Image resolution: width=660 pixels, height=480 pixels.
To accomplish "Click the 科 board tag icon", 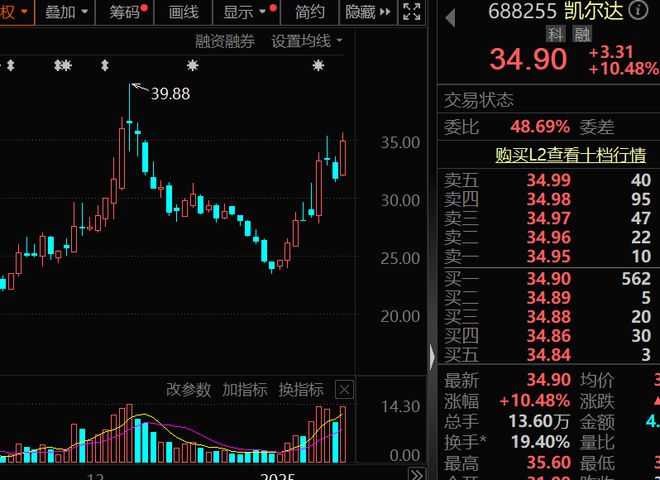I will click(x=556, y=34).
